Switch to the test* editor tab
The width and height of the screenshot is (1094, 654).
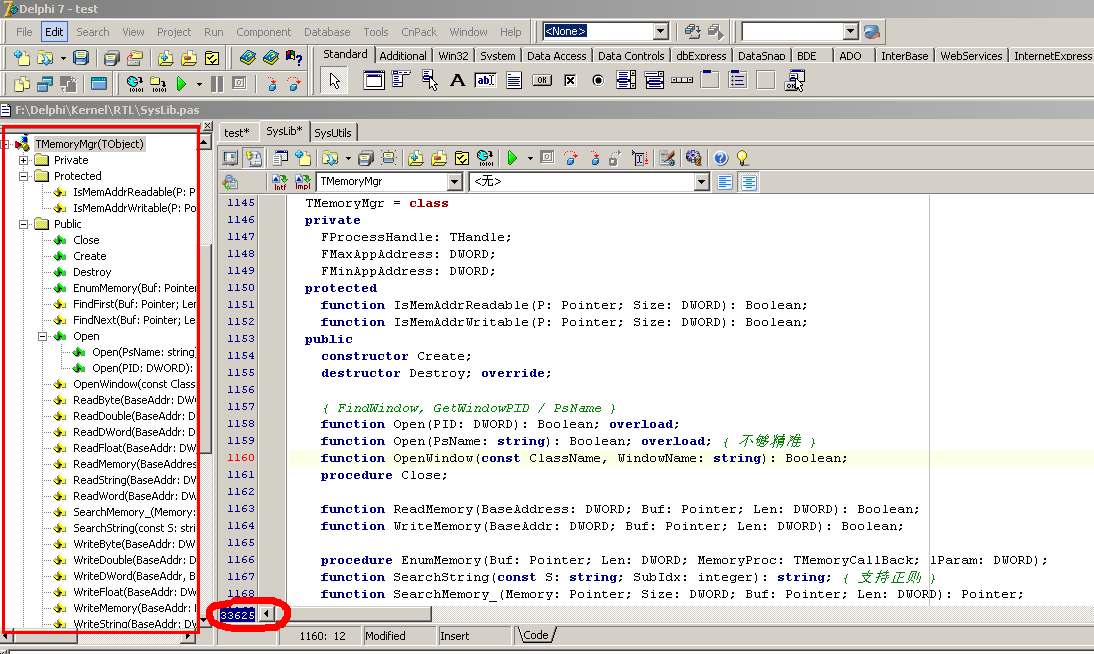point(237,133)
